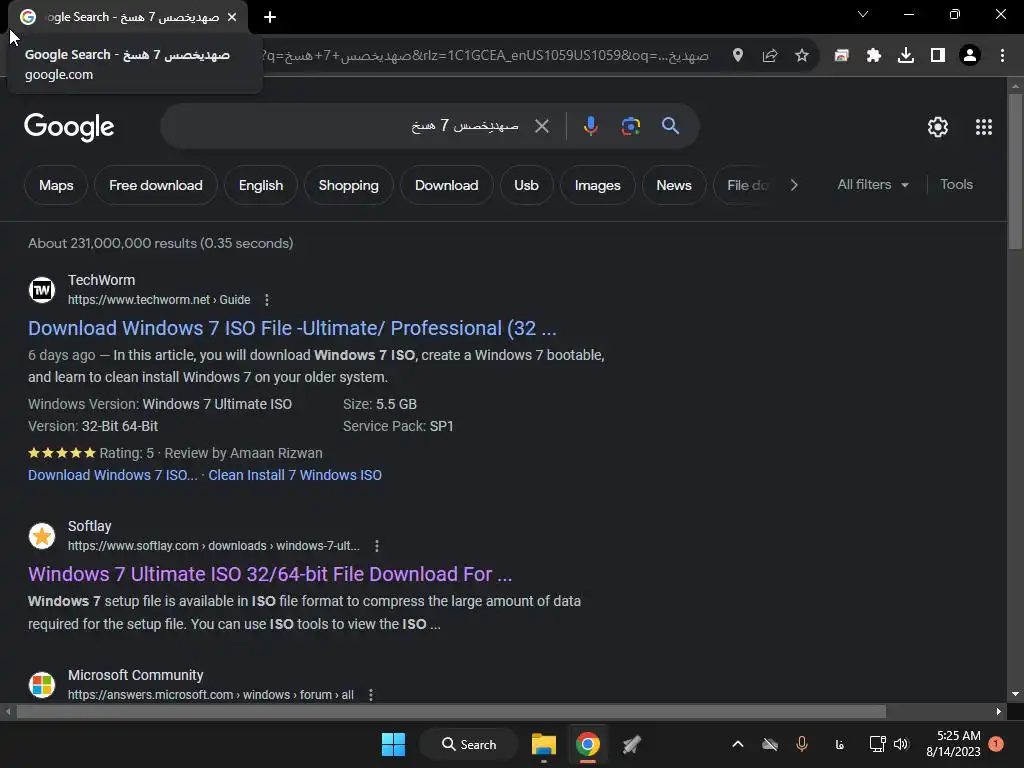Click the magnifier search button
Image resolution: width=1024 pixels, height=768 pixels.
click(671, 126)
